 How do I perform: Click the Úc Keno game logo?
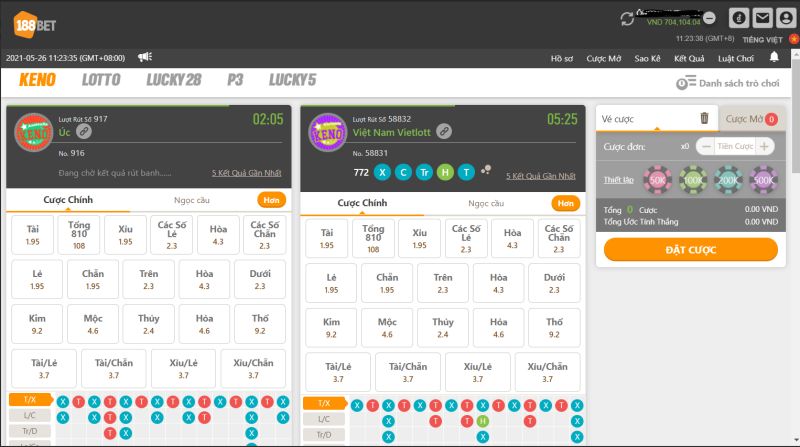click(34, 133)
